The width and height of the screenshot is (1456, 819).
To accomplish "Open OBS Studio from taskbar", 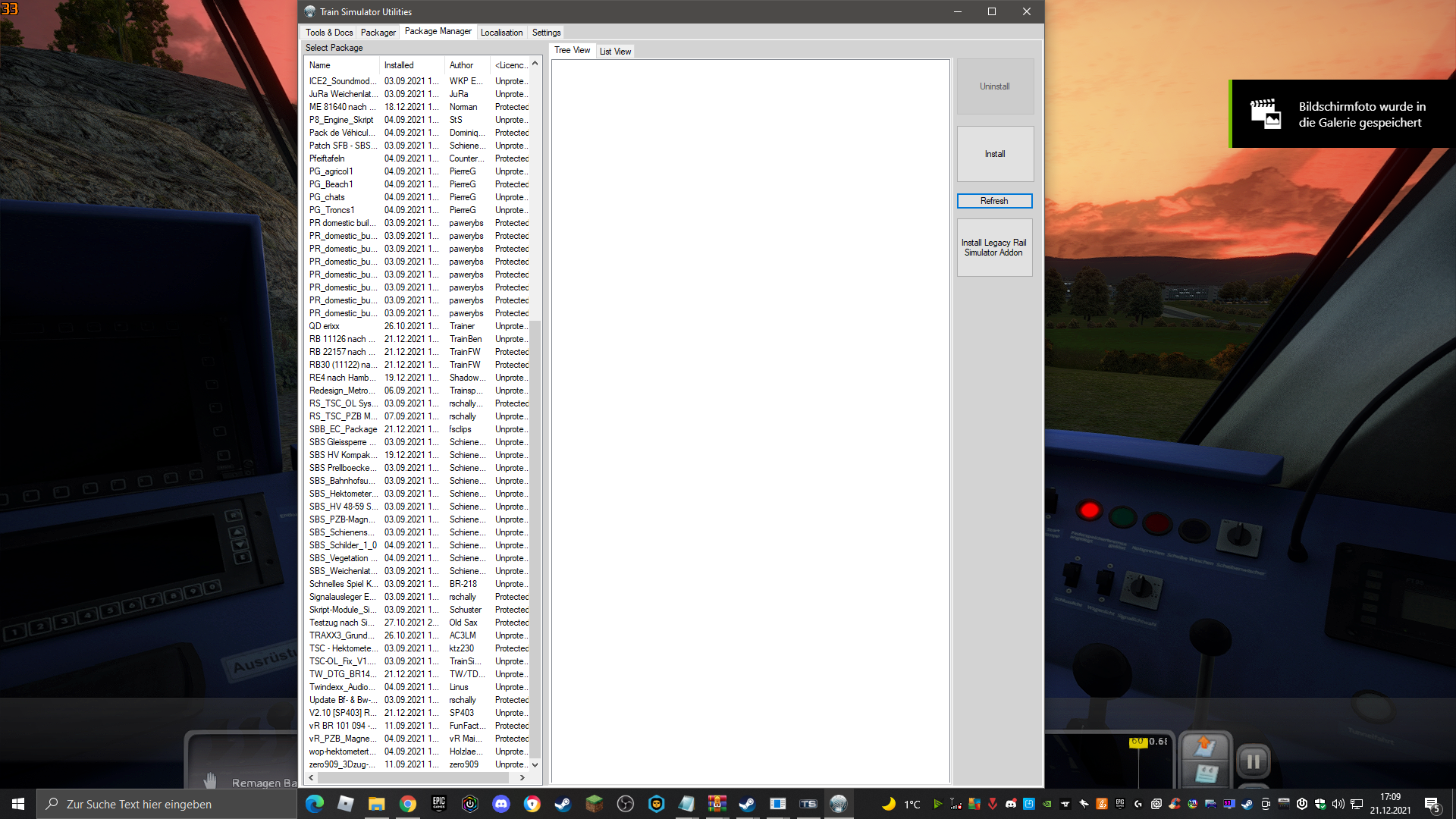I will 625,804.
